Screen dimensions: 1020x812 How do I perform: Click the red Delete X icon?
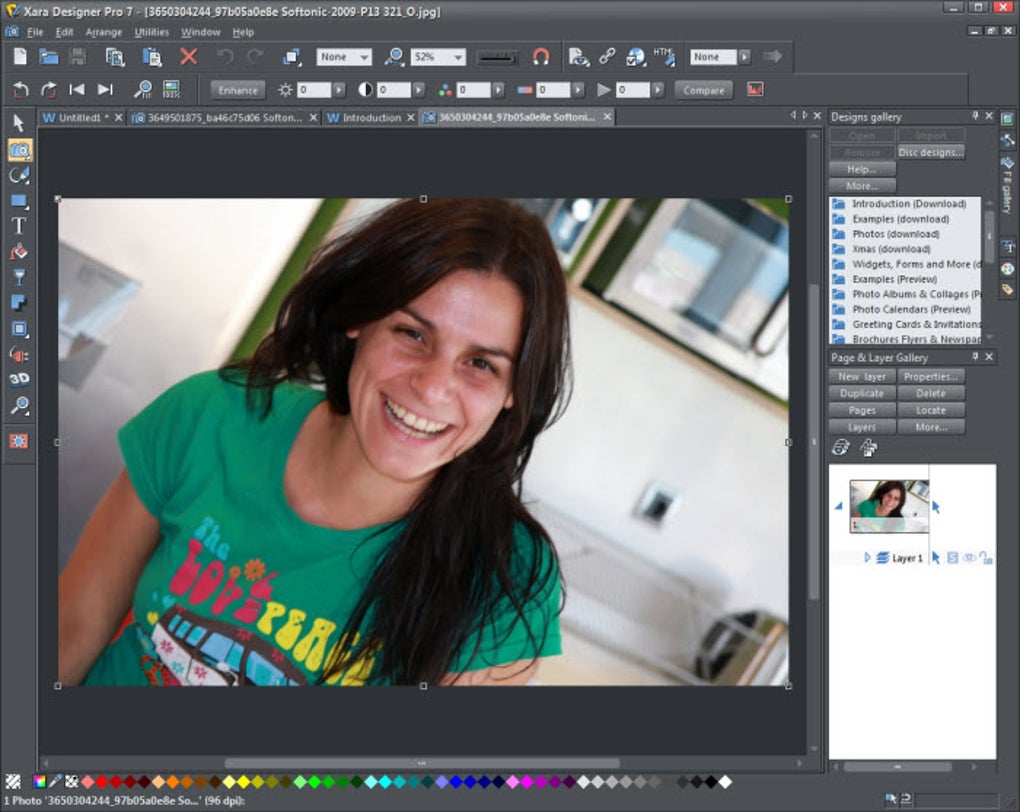point(188,57)
